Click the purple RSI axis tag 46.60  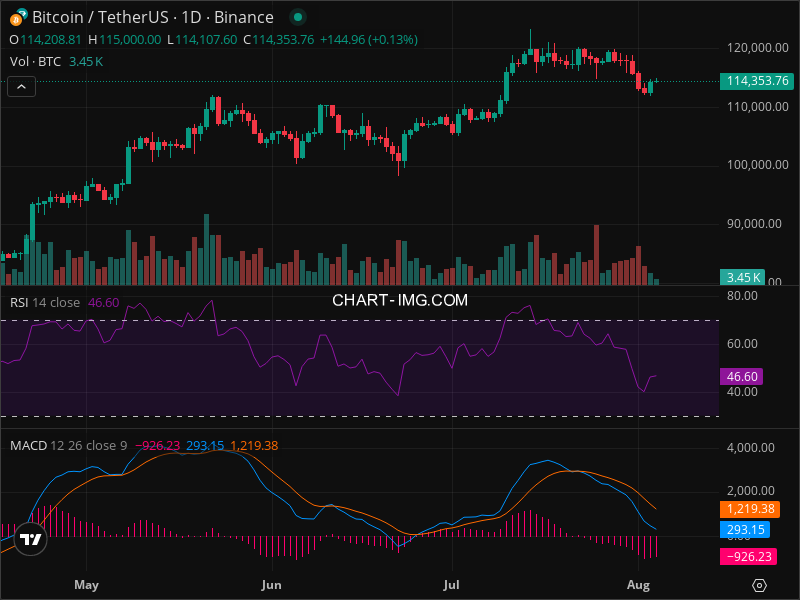[741, 377]
